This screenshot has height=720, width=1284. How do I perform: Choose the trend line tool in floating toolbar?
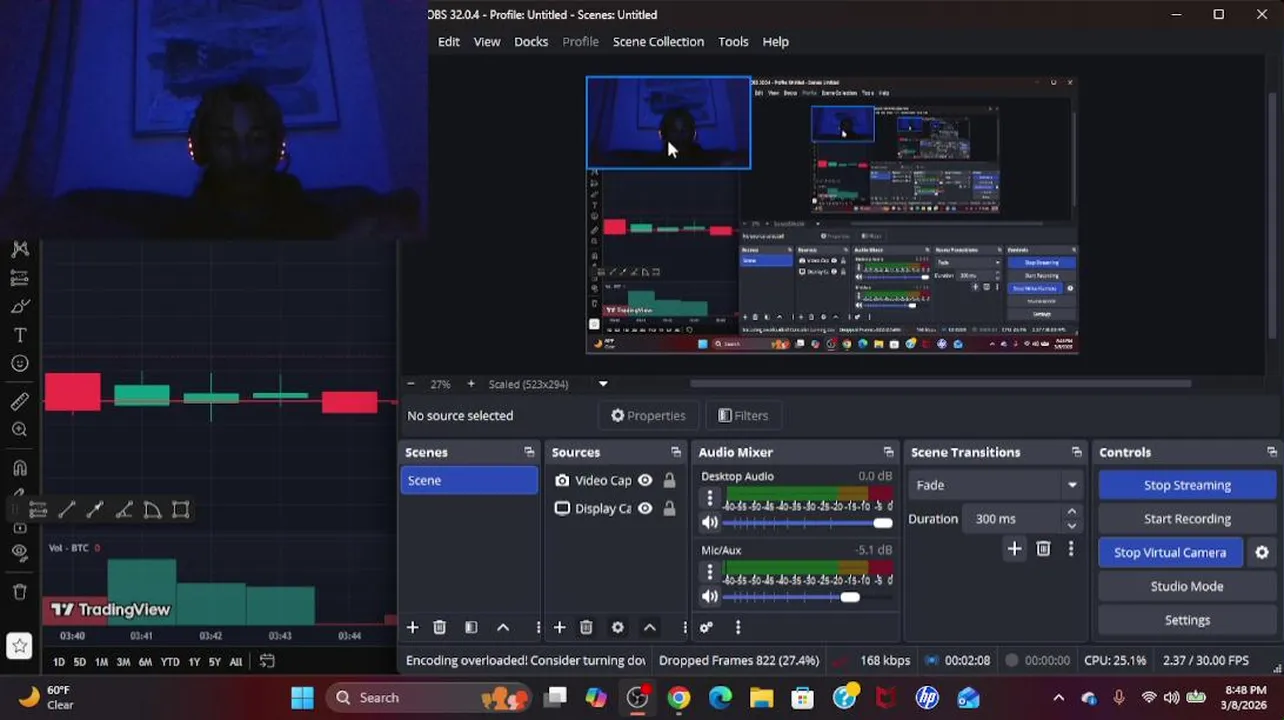[66, 510]
